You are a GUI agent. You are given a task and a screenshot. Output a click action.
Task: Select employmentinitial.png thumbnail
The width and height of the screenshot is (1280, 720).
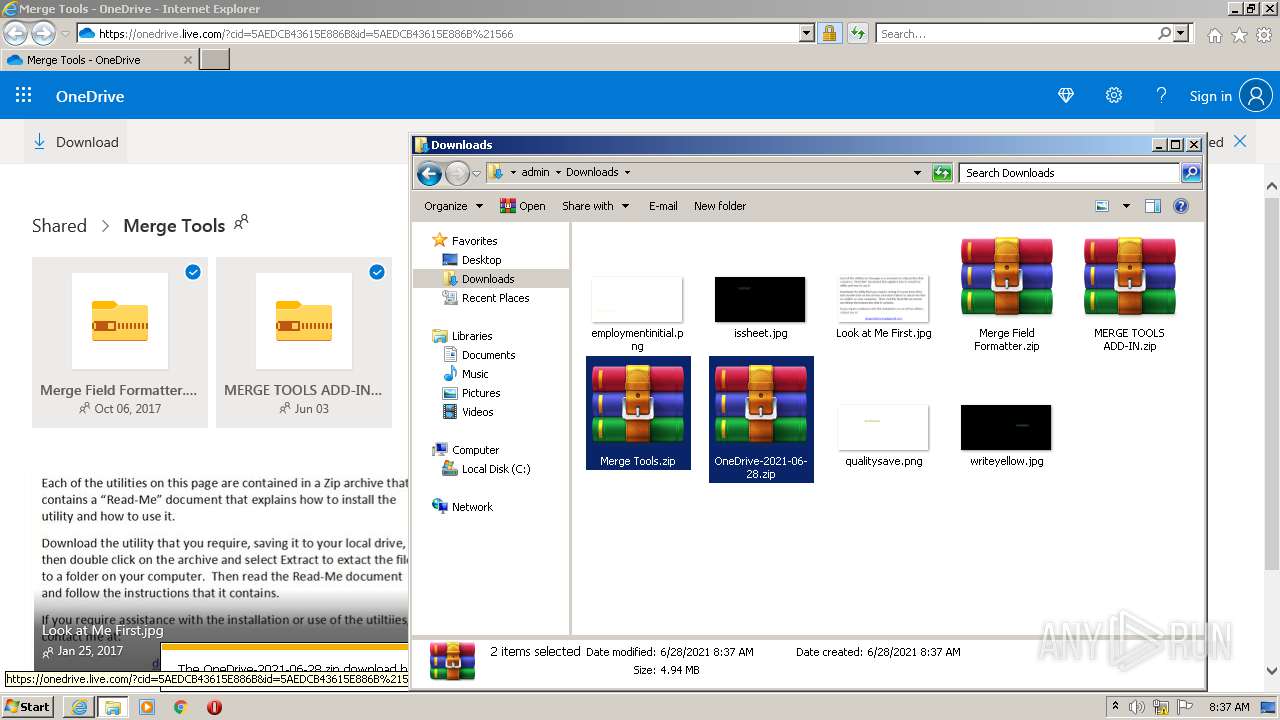637,299
